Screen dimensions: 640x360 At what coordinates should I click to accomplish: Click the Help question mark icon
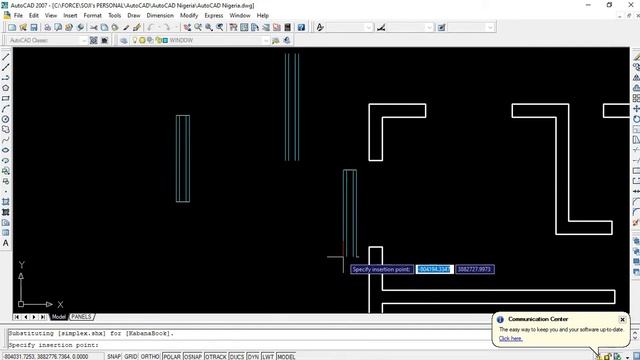(301, 27)
